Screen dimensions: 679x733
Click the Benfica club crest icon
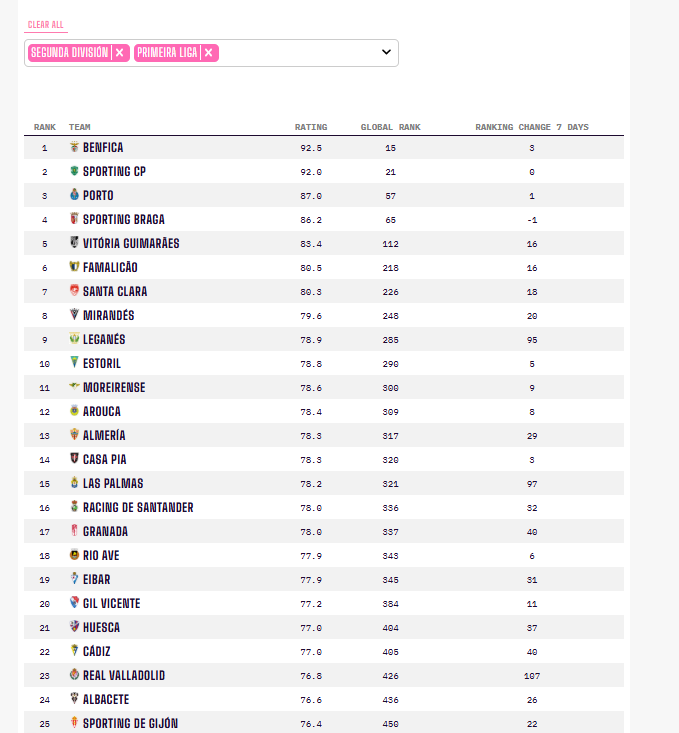click(74, 147)
